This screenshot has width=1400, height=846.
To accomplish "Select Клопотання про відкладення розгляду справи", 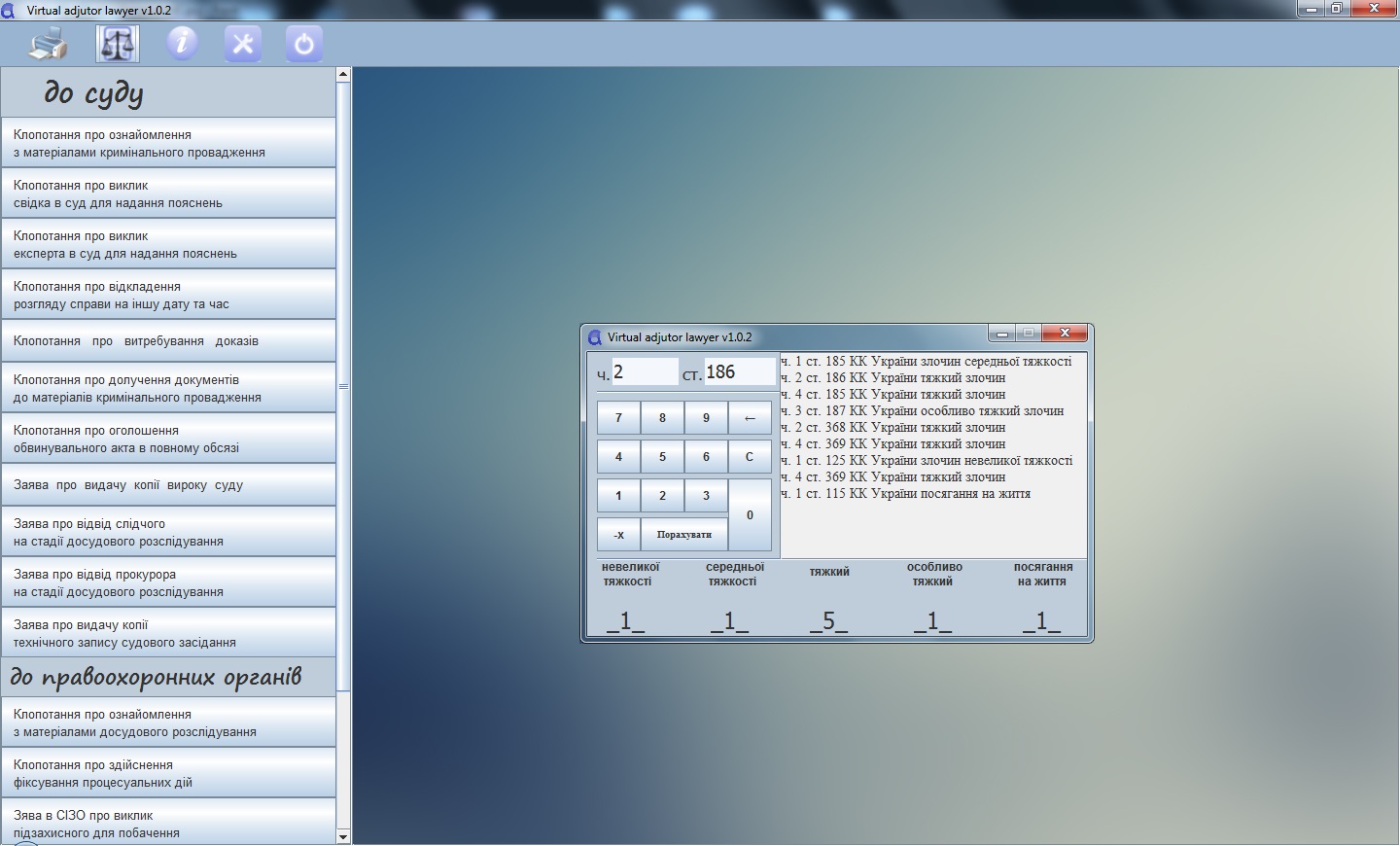I will (168, 295).
